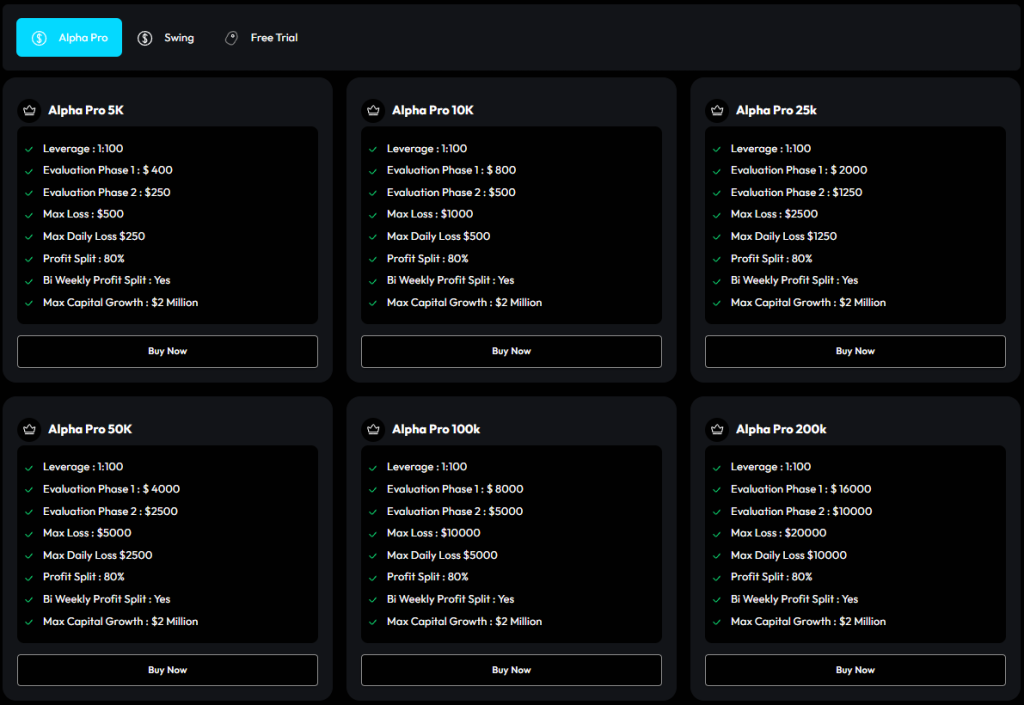Click the checkmark beside Evaluation Phase 2 : $500
Screen dimensions: 1024x705
pos(373,193)
